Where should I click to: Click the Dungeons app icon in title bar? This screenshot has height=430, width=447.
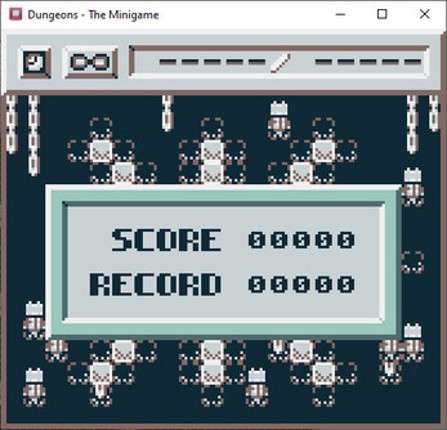click(15, 14)
